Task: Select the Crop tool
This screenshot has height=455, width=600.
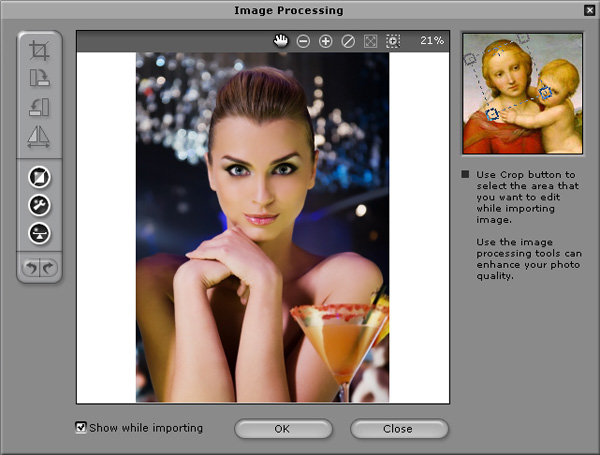Action: click(x=40, y=49)
